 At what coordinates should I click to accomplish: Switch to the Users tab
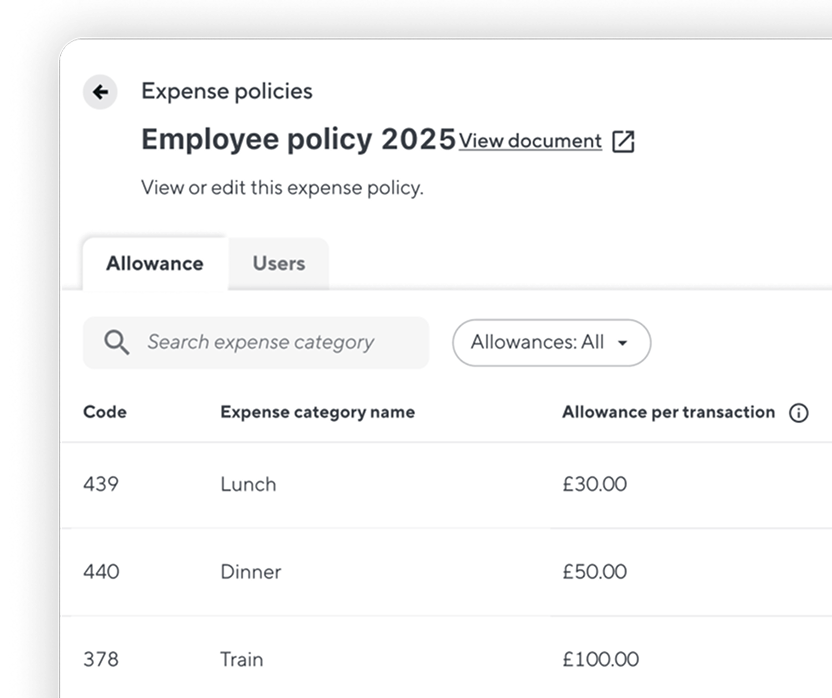tap(279, 264)
